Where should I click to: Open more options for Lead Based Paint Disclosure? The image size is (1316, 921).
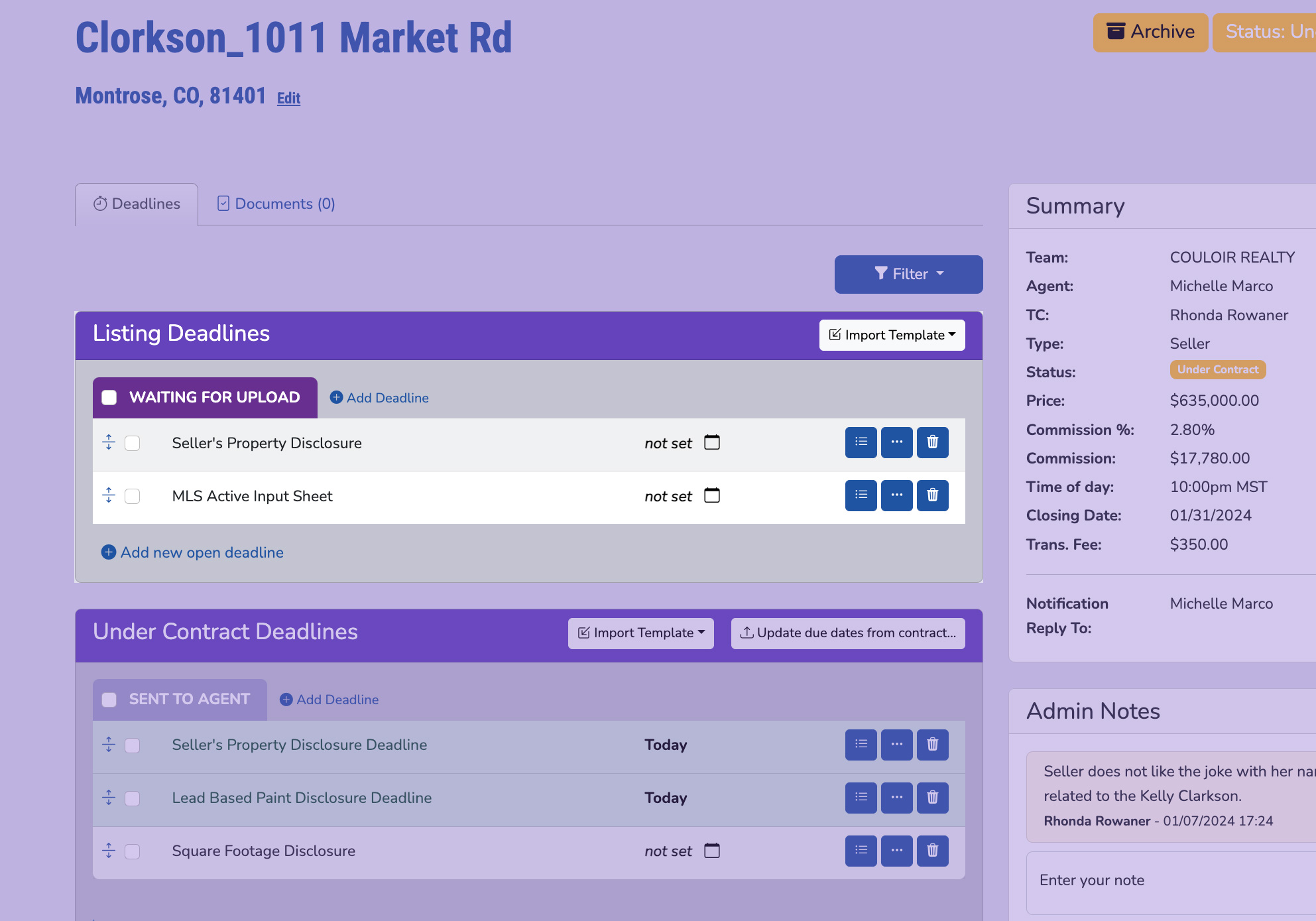(896, 798)
